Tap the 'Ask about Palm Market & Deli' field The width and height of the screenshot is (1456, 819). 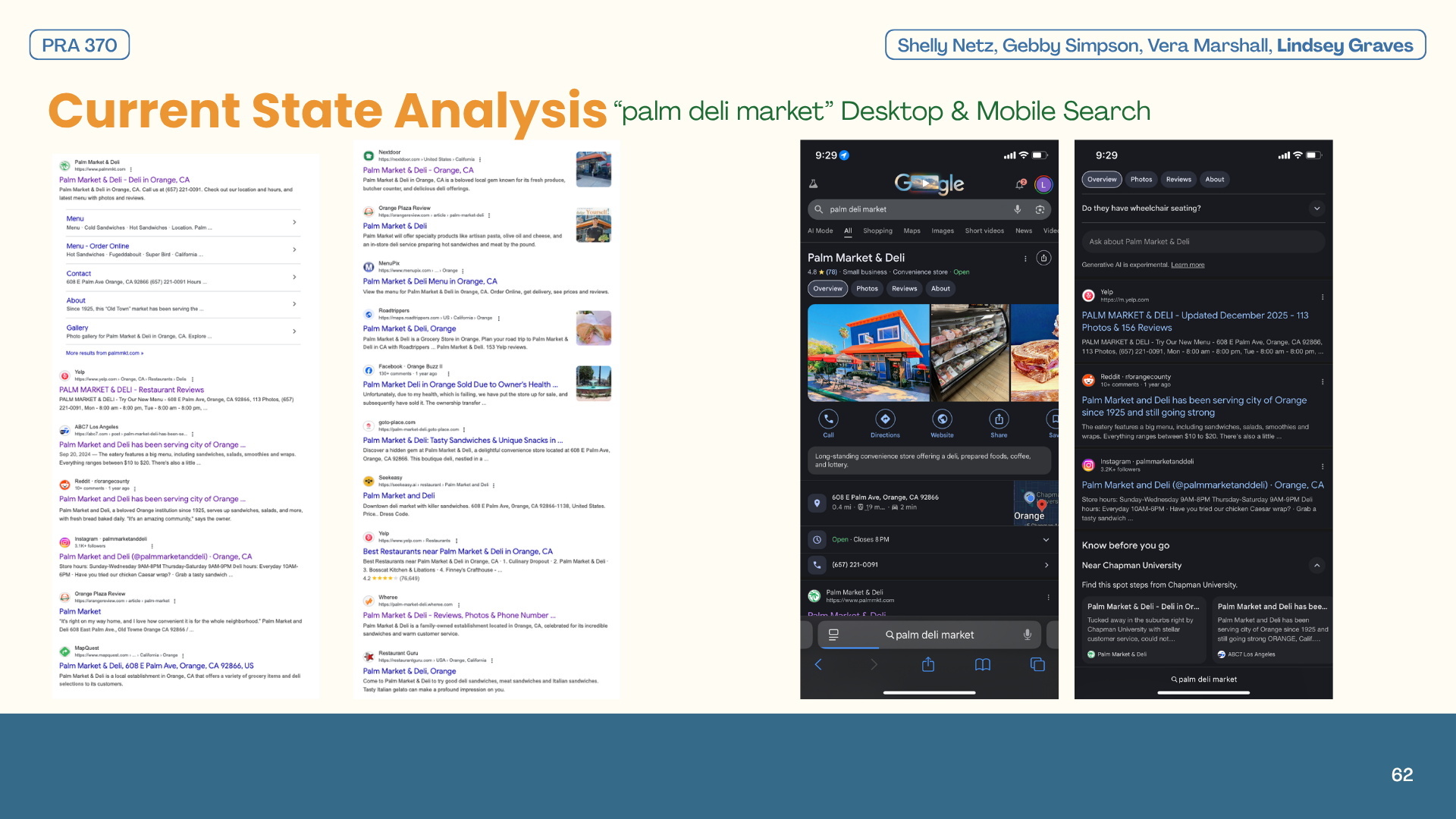pyautogui.click(x=1203, y=242)
